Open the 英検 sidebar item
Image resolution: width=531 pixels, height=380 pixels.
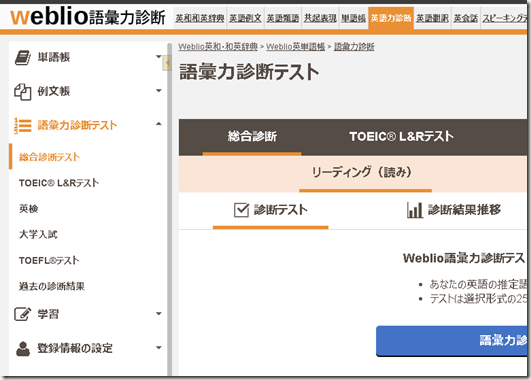[29, 209]
